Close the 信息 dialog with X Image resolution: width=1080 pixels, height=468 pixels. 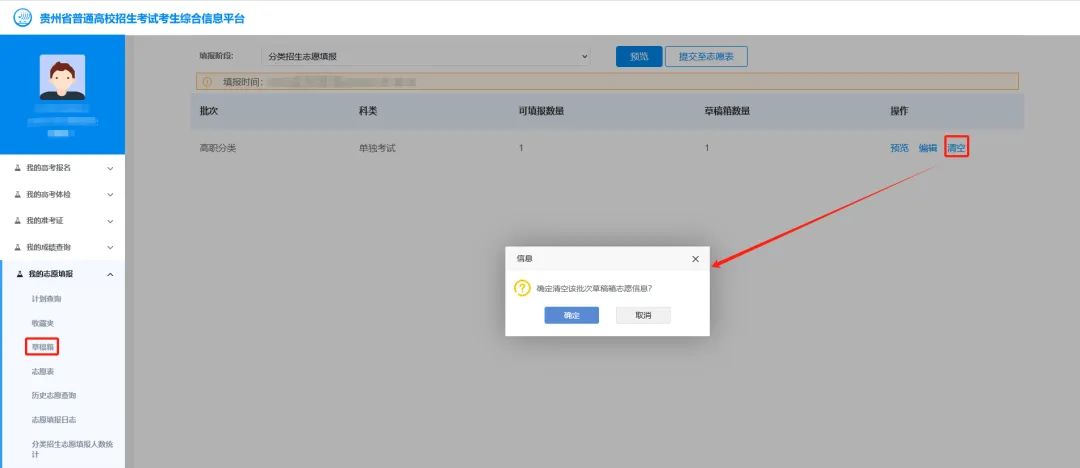pyautogui.click(x=695, y=259)
